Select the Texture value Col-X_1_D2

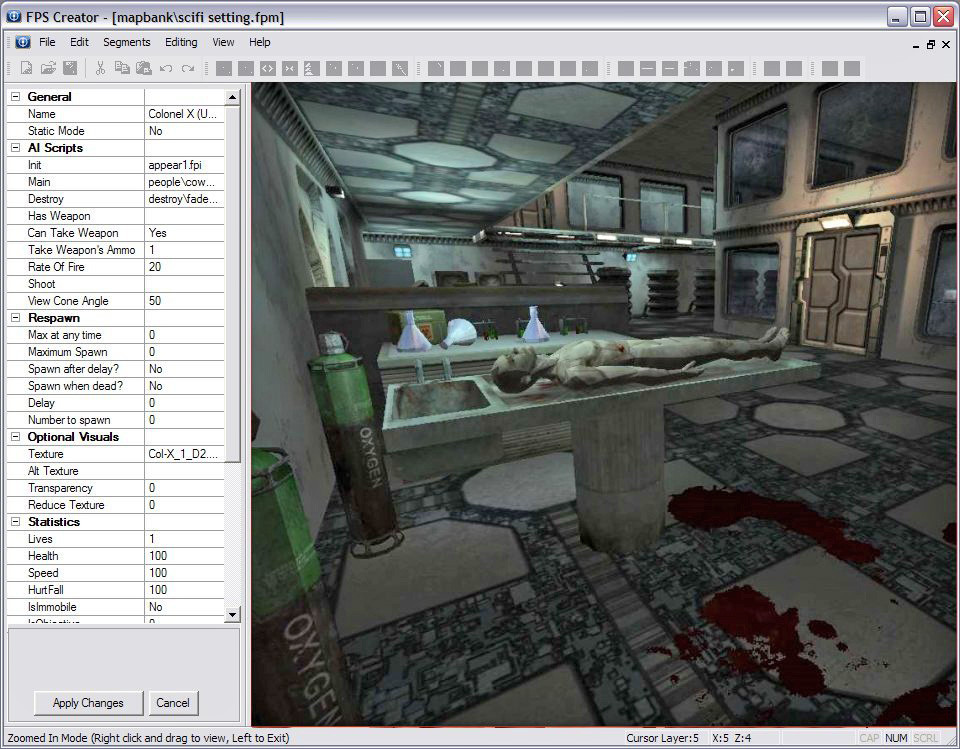click(184, 454)
